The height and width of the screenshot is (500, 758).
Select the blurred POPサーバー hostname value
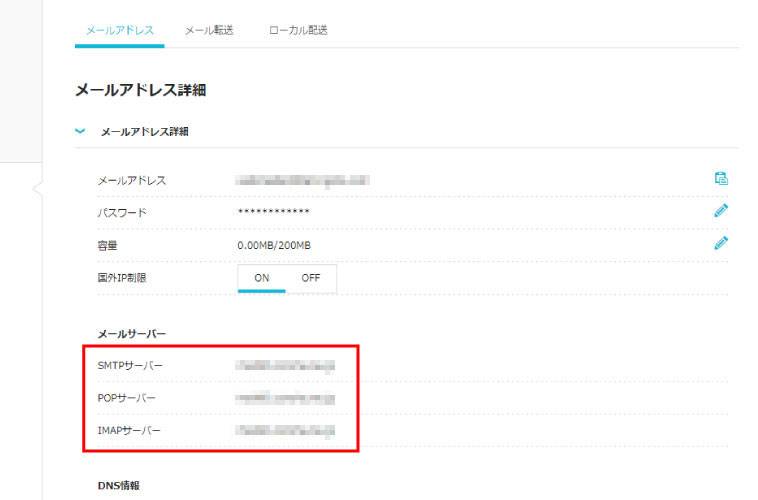pos(284,398)
